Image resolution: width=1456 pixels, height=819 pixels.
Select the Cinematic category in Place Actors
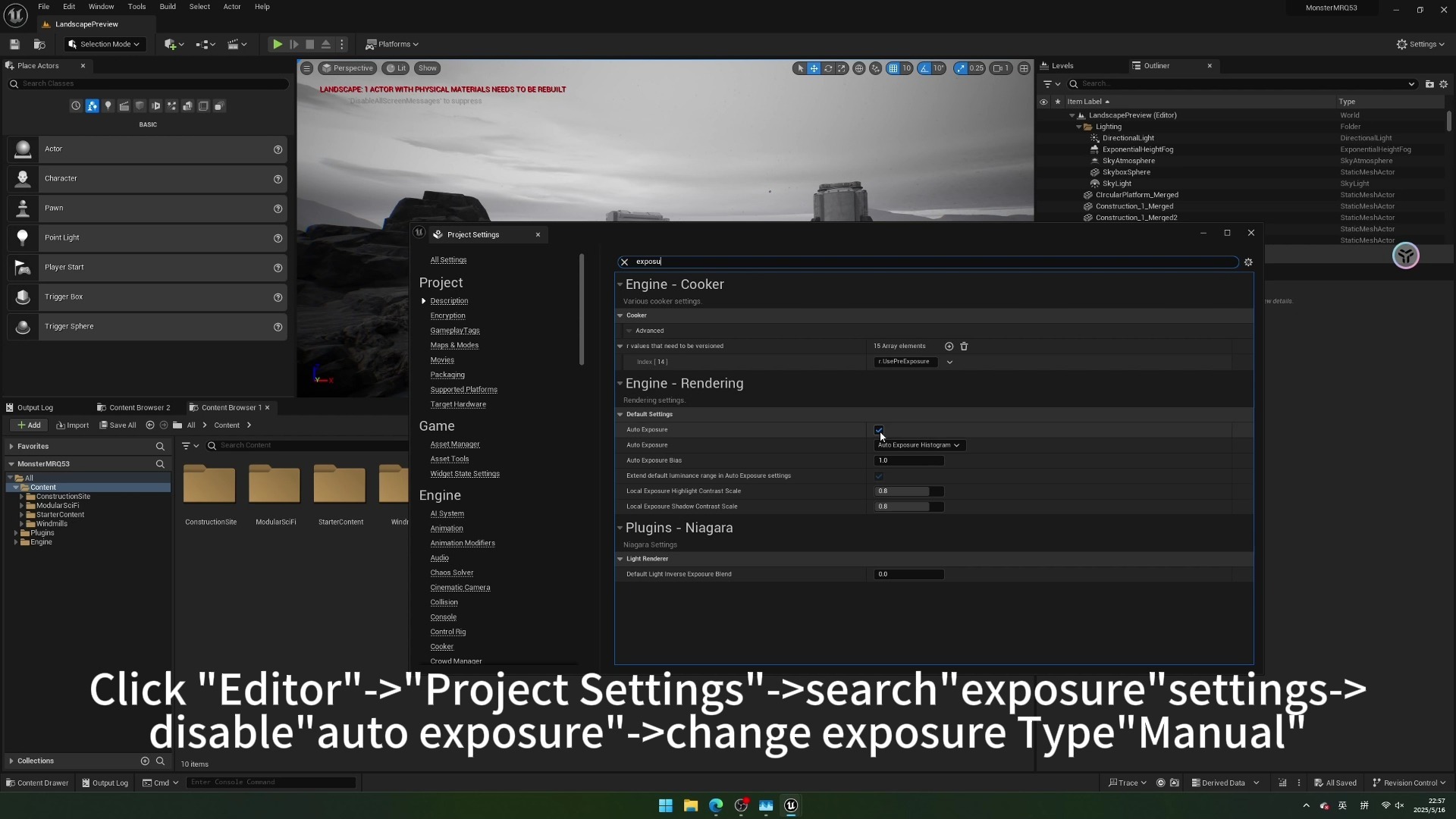coord(124,106)
